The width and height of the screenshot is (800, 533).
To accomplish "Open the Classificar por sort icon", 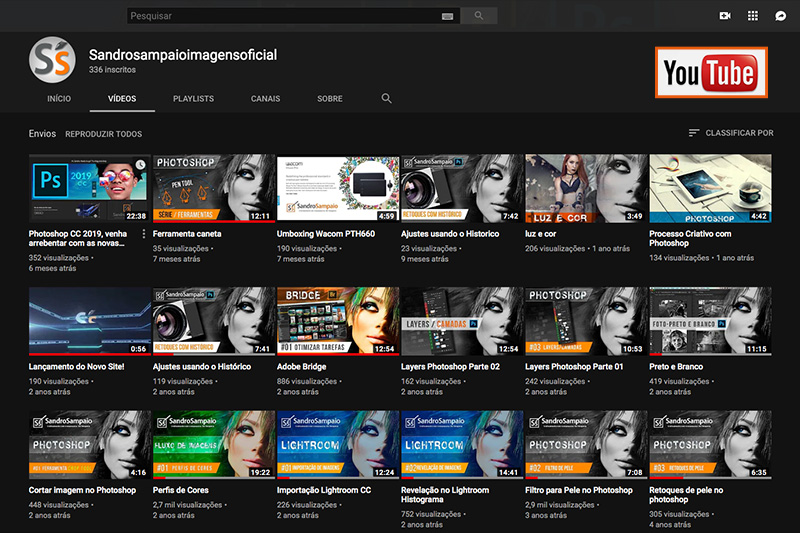I will click(693, 133).
